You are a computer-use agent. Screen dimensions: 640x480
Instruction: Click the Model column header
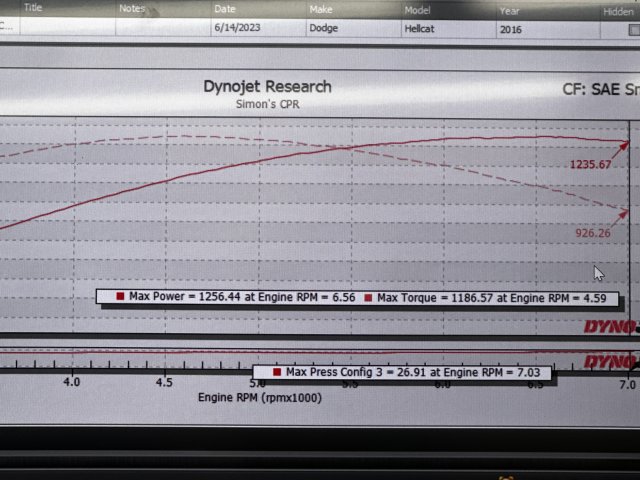[x=417, y=8]
